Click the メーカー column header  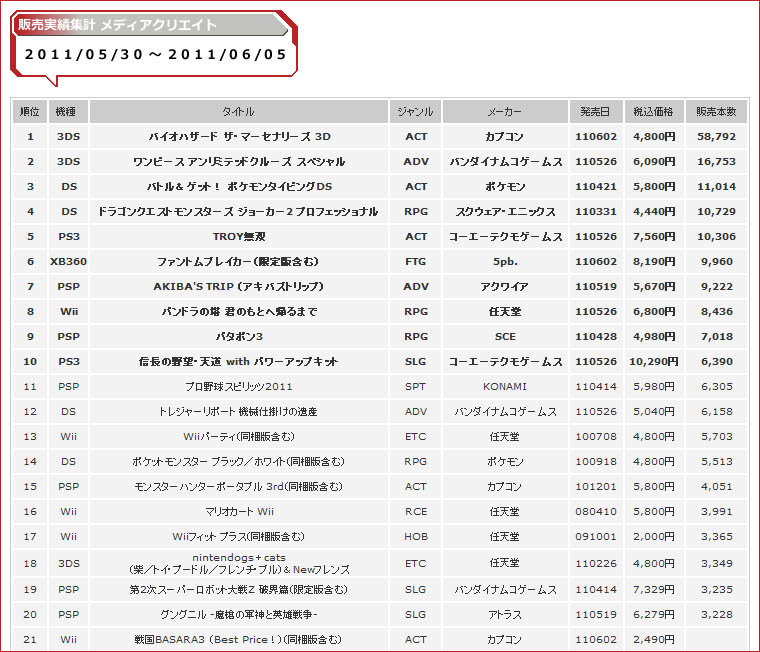(505, 111)
